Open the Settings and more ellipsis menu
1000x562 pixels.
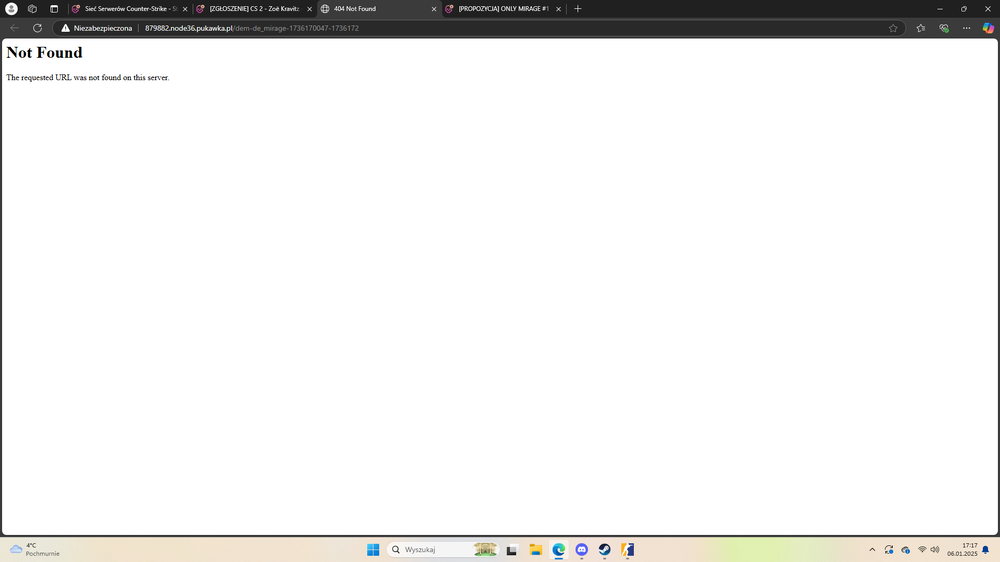[967, 28]
